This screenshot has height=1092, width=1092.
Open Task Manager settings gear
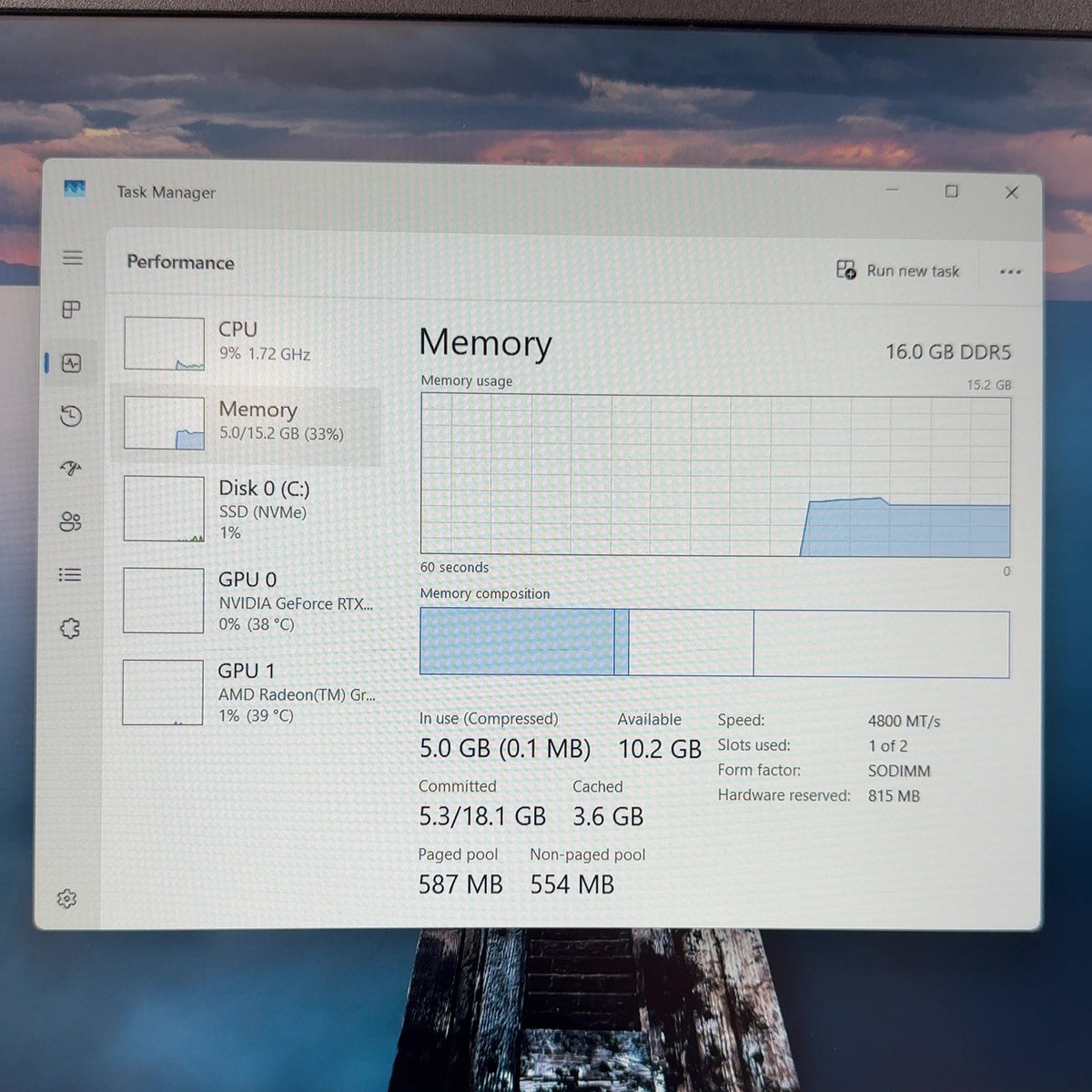[x=66, y=899]
